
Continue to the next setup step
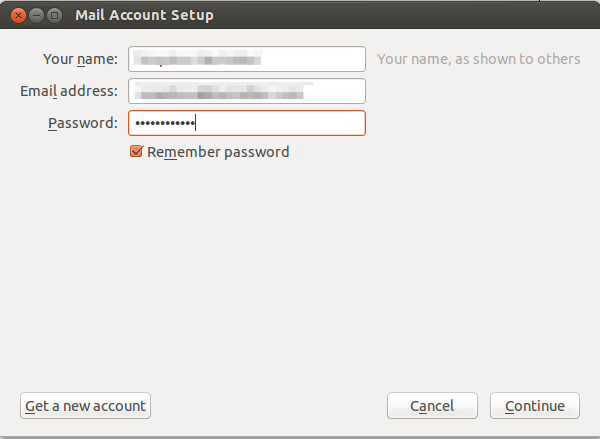pos(535,406)
